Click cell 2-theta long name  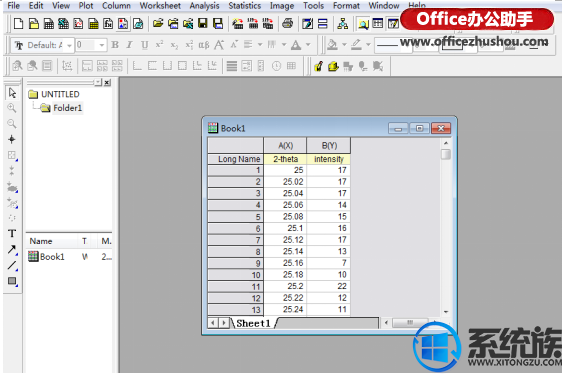(285, 159)
